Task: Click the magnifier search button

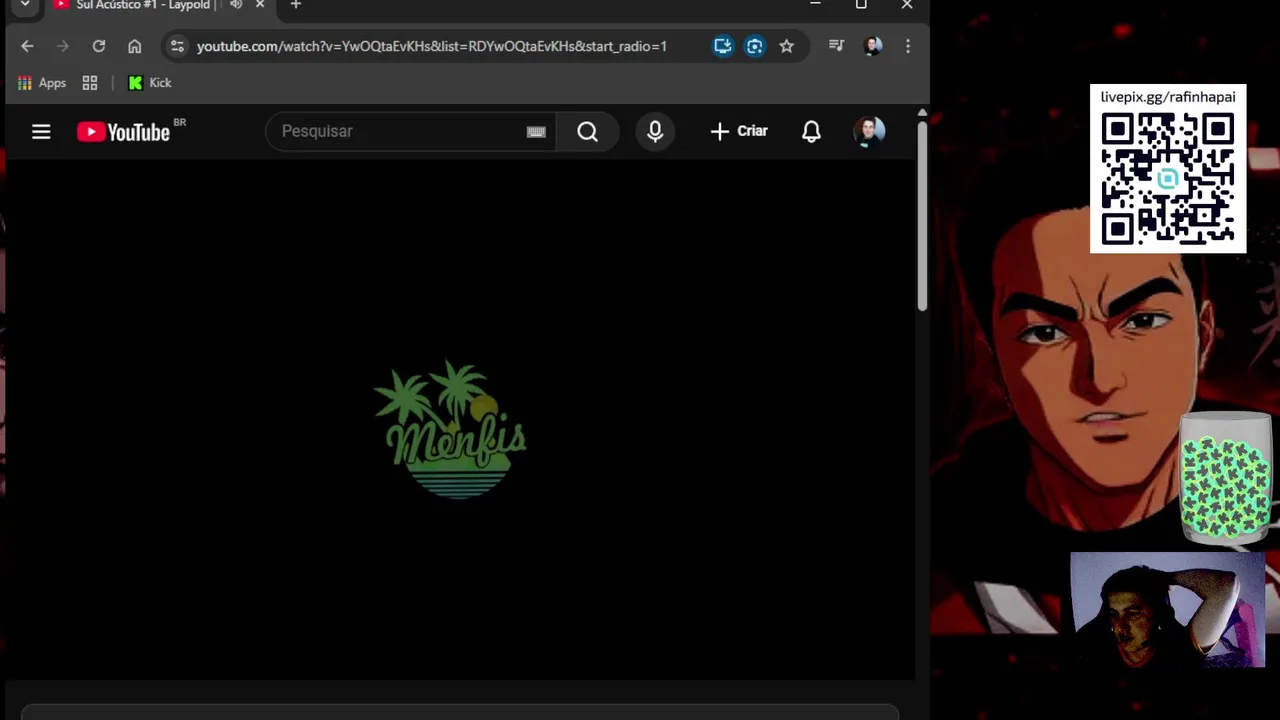Action: tap(588, 131)
